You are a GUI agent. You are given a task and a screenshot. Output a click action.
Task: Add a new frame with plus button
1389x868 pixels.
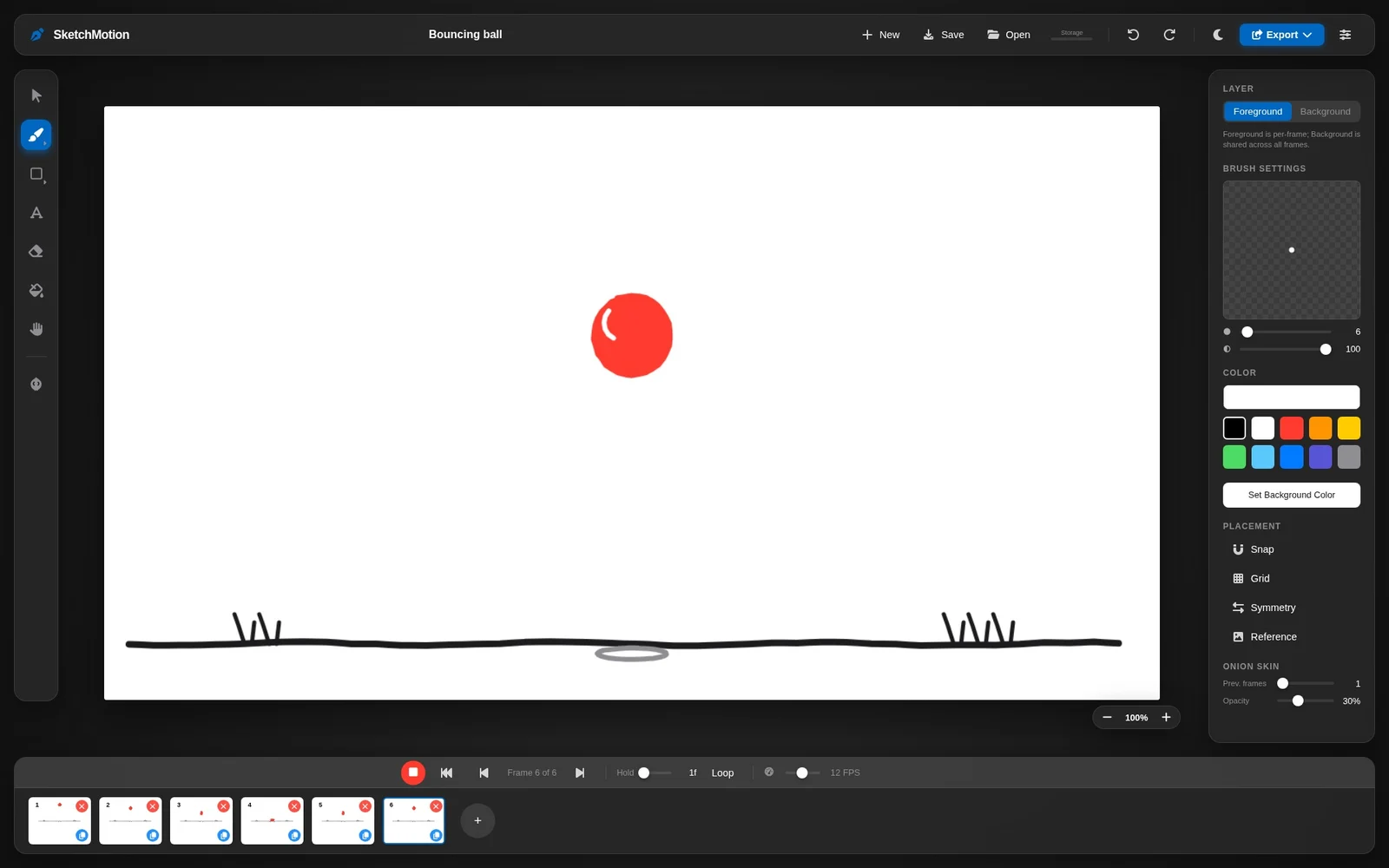[477, 820]
